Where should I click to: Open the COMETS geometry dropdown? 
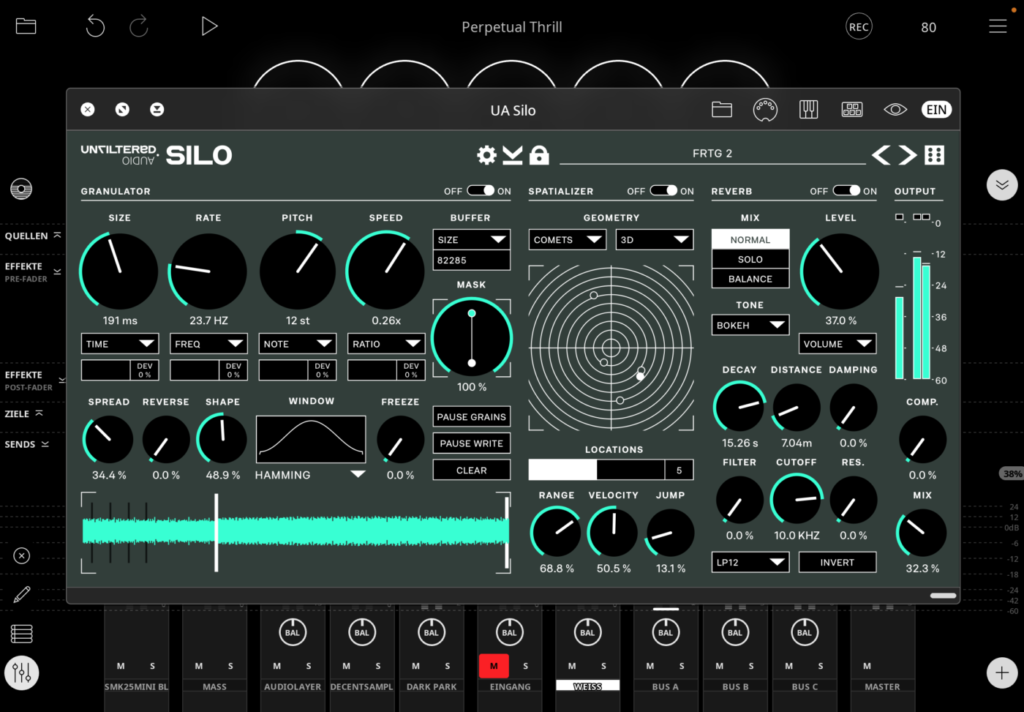568,240
